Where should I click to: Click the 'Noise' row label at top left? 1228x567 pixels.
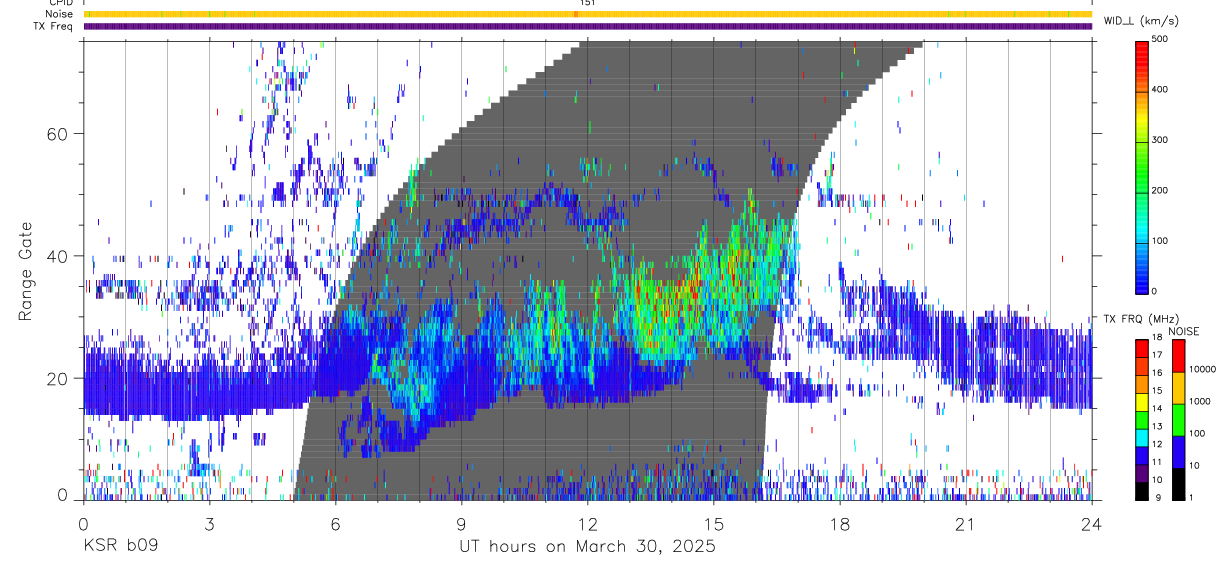(60, 14)
